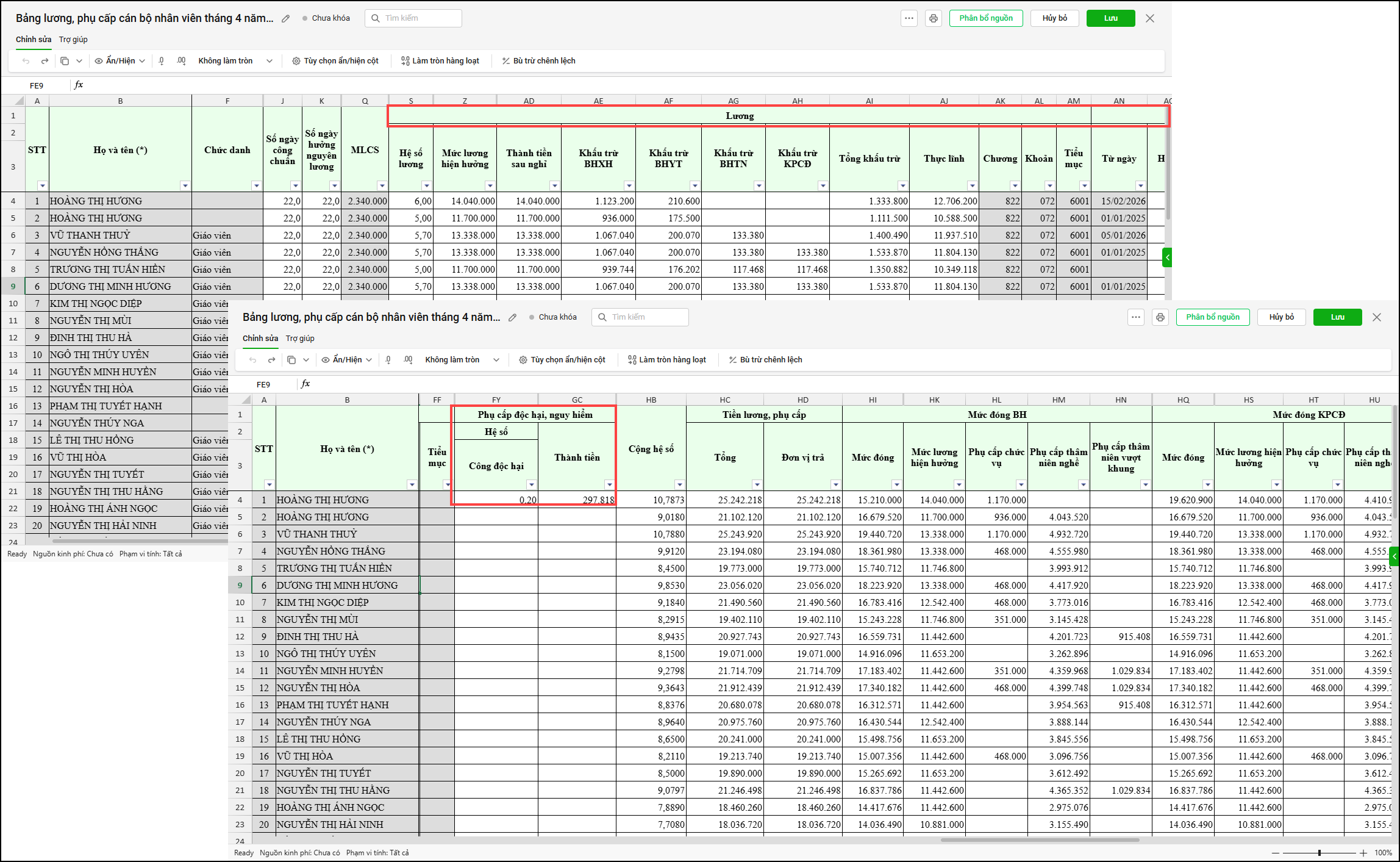
Task: Click select-all corner of top spreadsheet
Action: (x=13, y=101)
